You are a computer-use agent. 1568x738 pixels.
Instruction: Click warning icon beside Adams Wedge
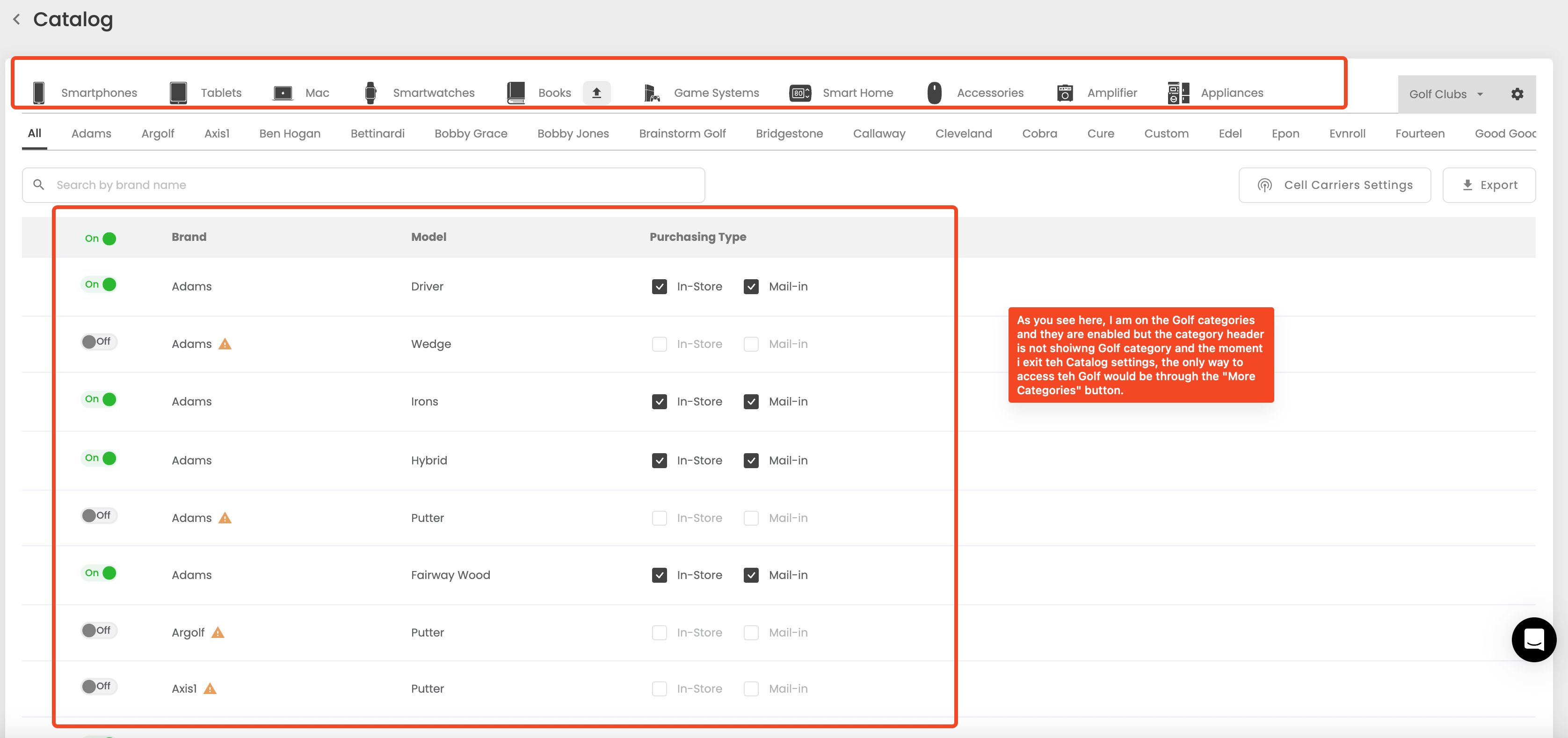click(225, 344)
